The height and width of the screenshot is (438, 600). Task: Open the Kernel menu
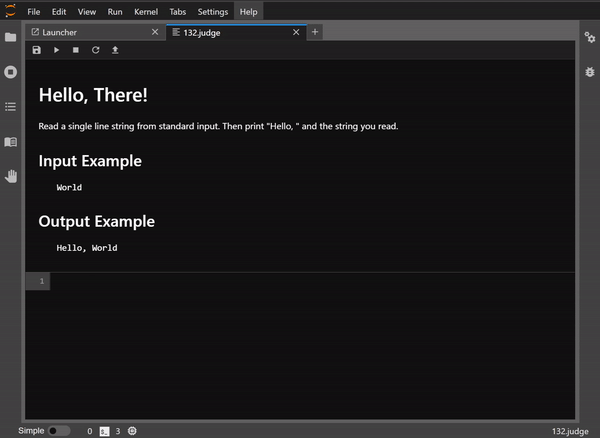[x=146, y=12]
